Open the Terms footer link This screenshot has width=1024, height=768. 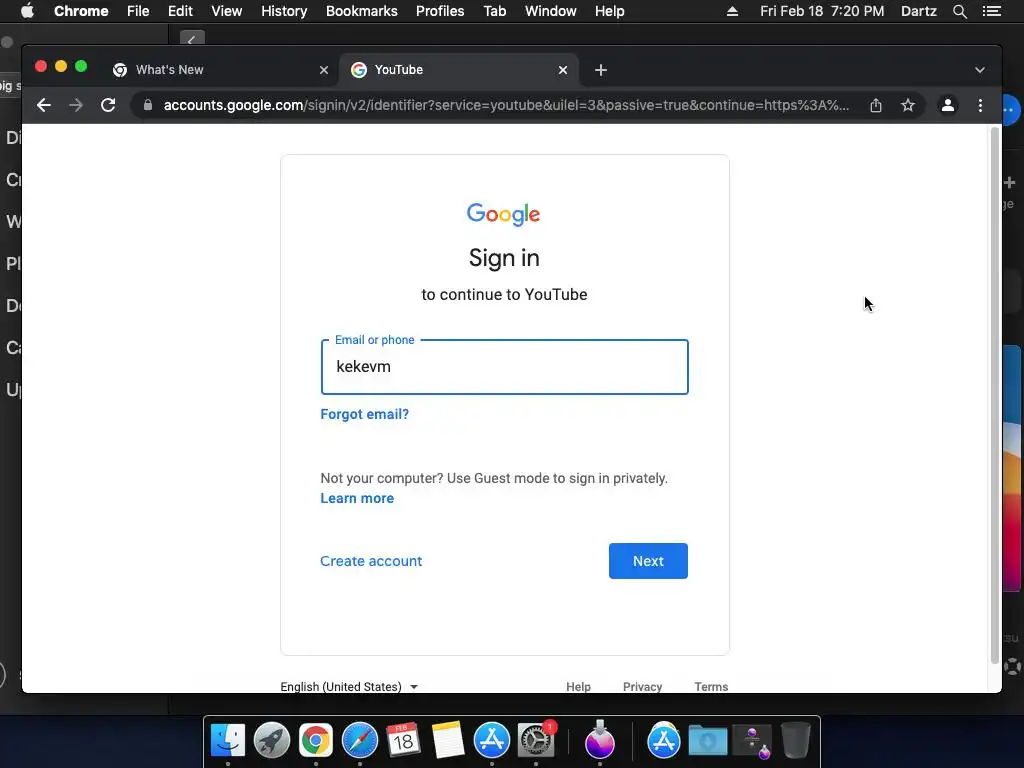[x=711, y=686]
